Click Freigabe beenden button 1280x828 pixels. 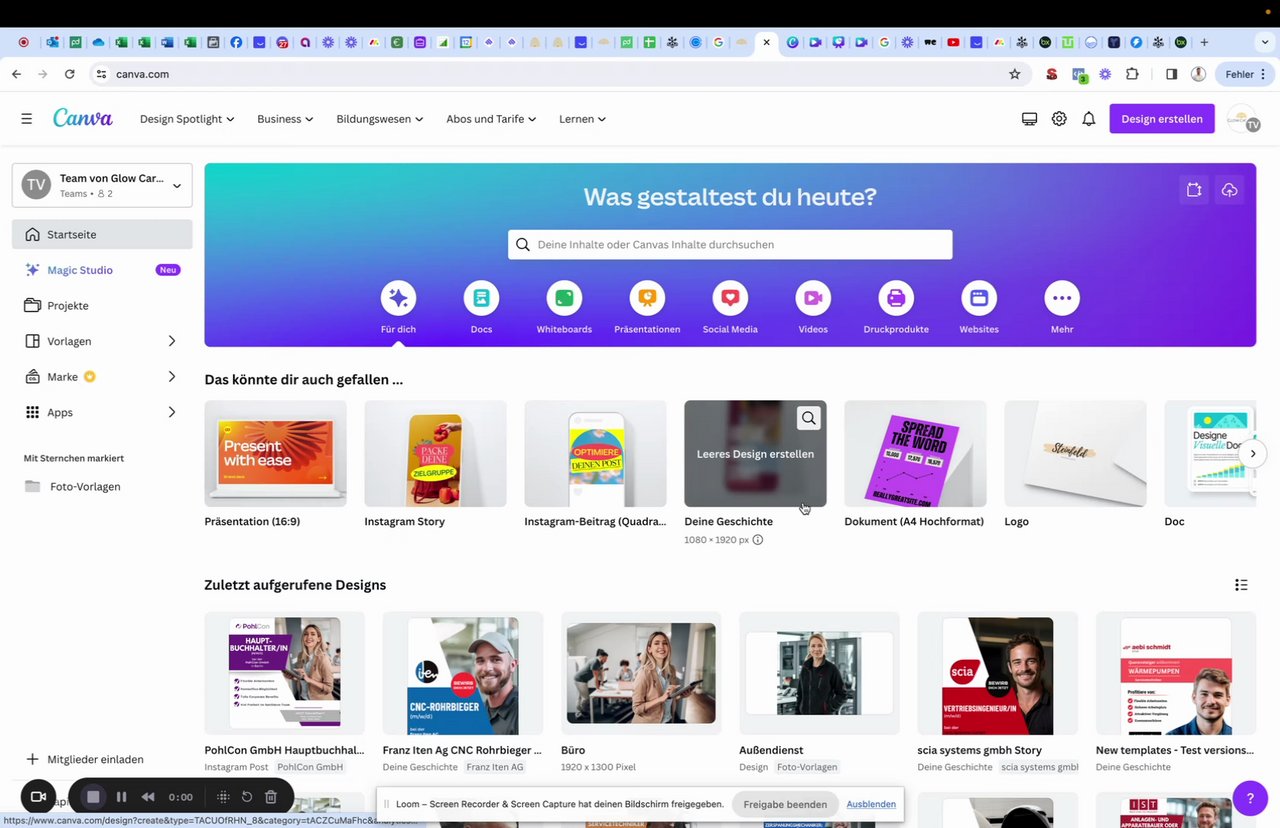785,804
